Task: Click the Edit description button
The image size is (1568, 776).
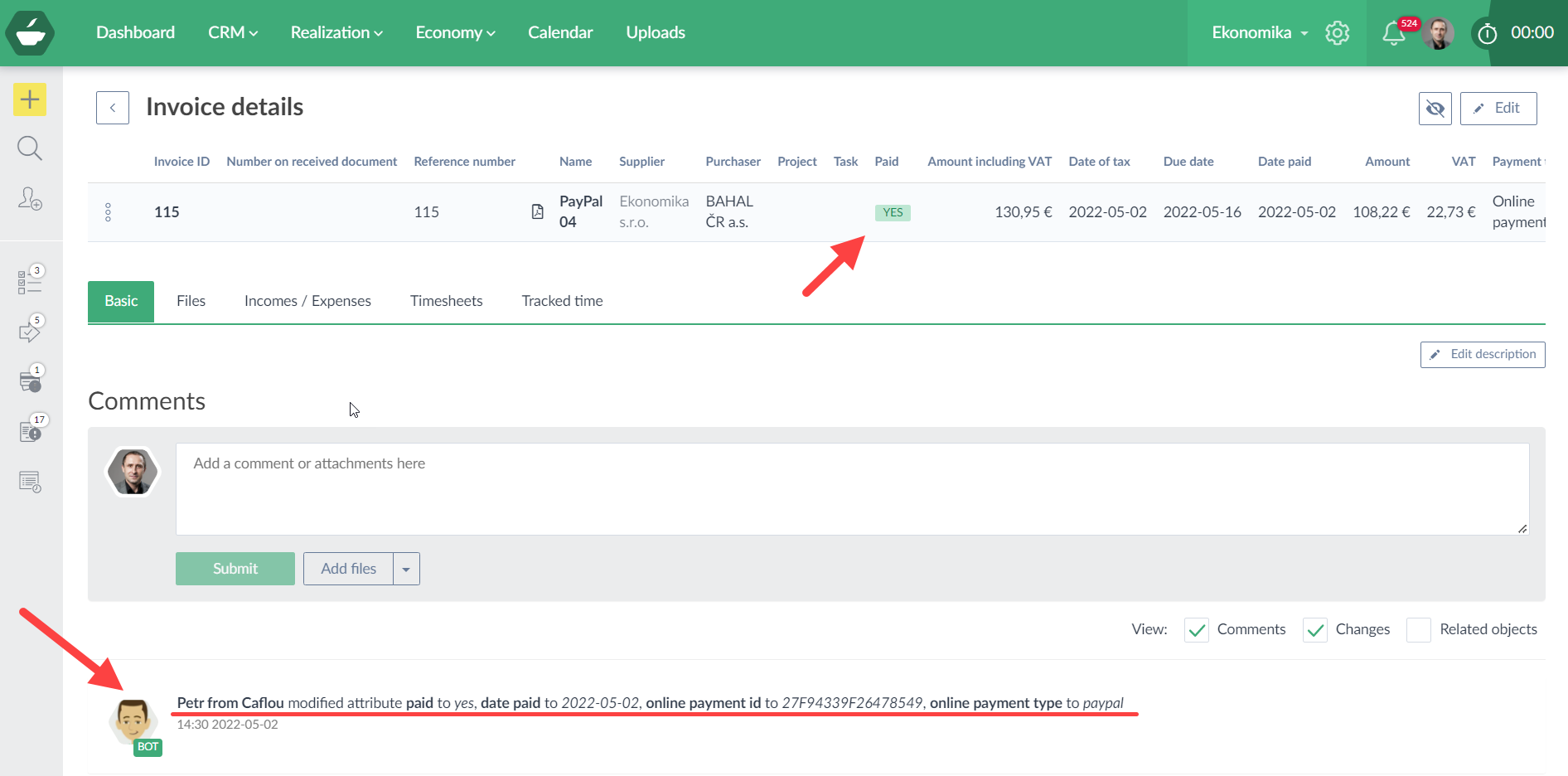Action: (x=1482, y=354)
